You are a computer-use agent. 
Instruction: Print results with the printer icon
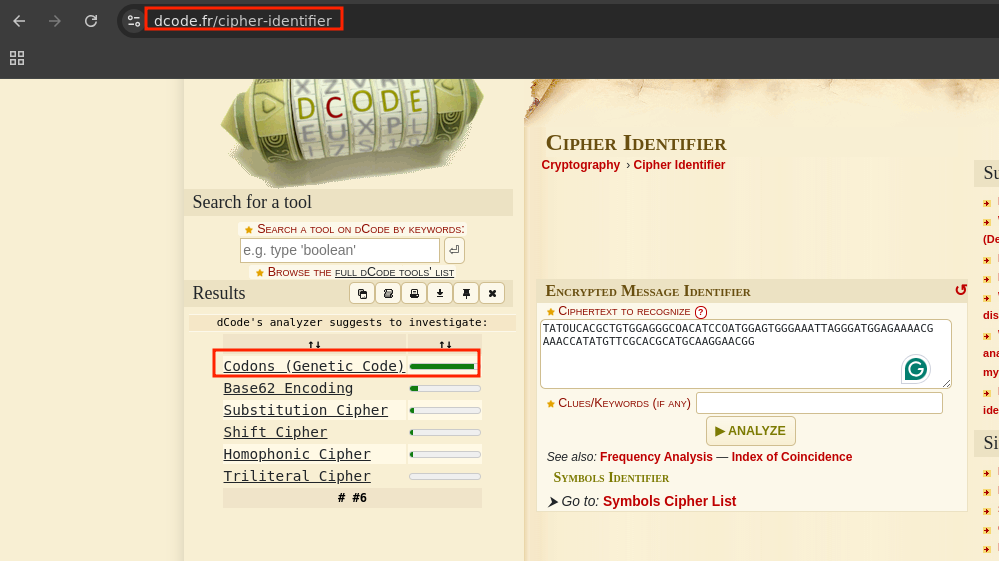tap(414, 294)
